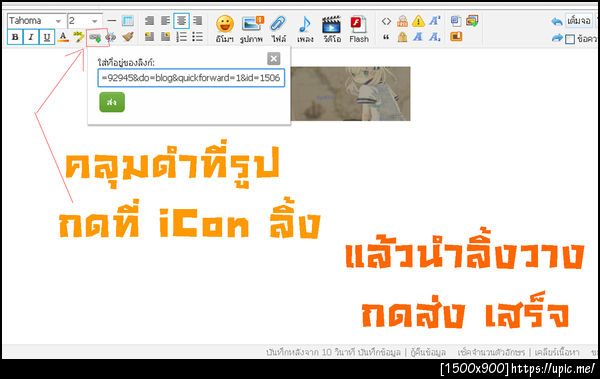This screenshot has height=379, width=600.
Task: Click the orange box icon
Action: [456, 37]
